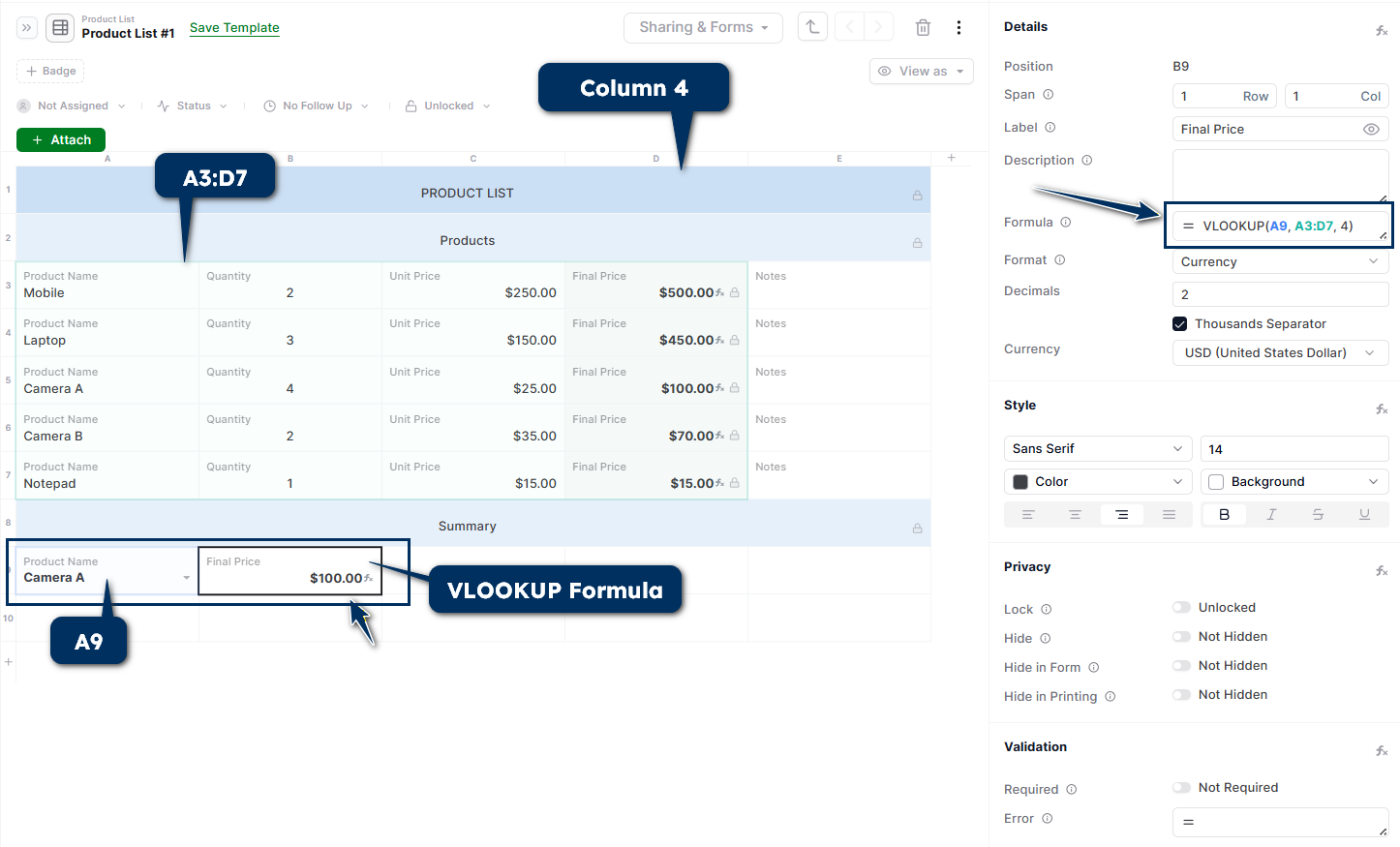1400x847 pixels.
Task: Enable the Required validation toggle
Action: 1181,788
